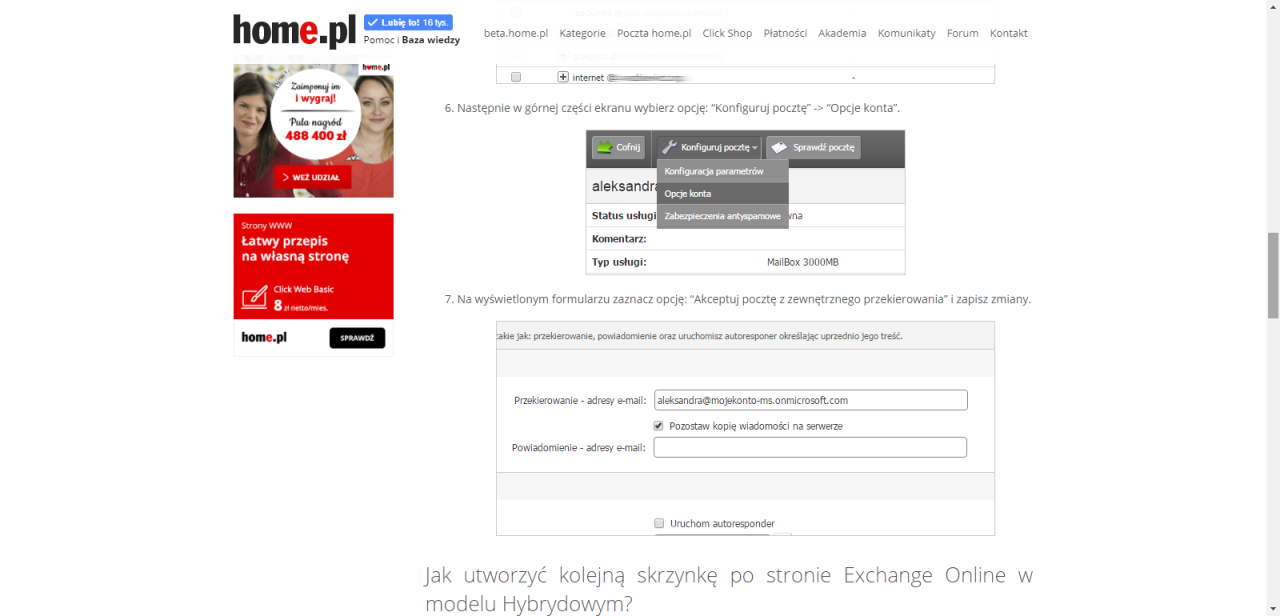Screen dimensions: 1280x616
Task: Open Click Shop in navigation
Action: pyautogui.click(x=727, y=33)
